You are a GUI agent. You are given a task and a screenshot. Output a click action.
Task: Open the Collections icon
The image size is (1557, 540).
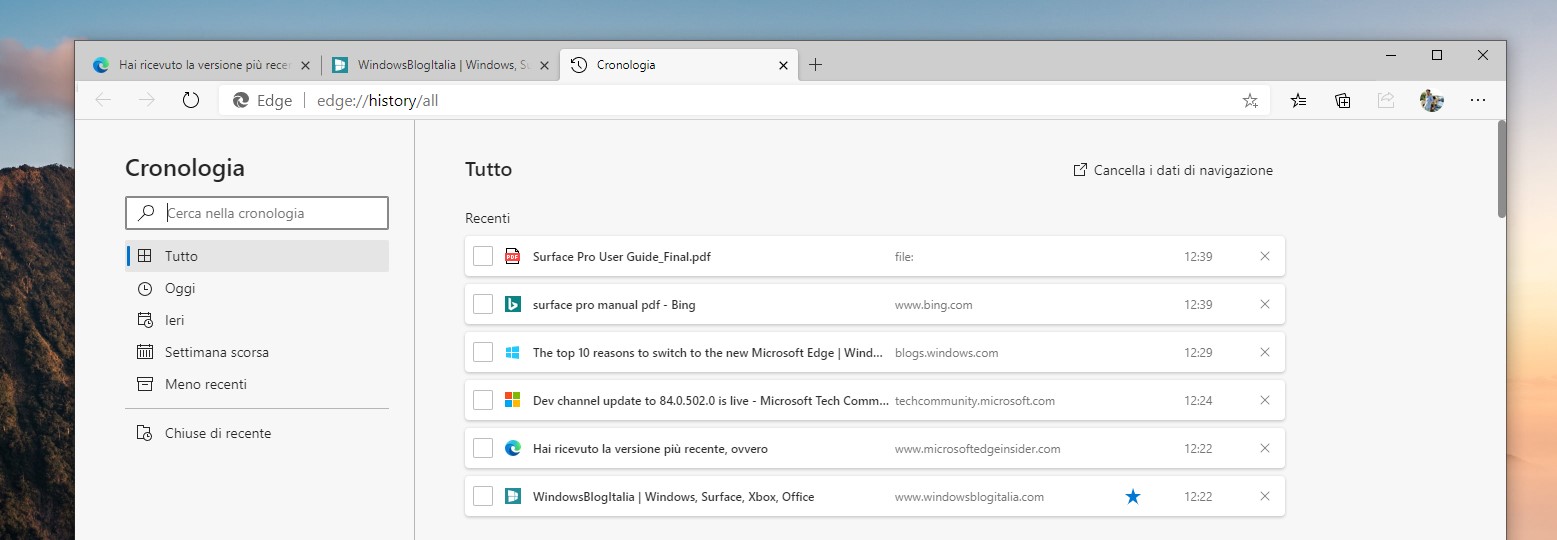pyautogui.click(x=1343, y=100)
